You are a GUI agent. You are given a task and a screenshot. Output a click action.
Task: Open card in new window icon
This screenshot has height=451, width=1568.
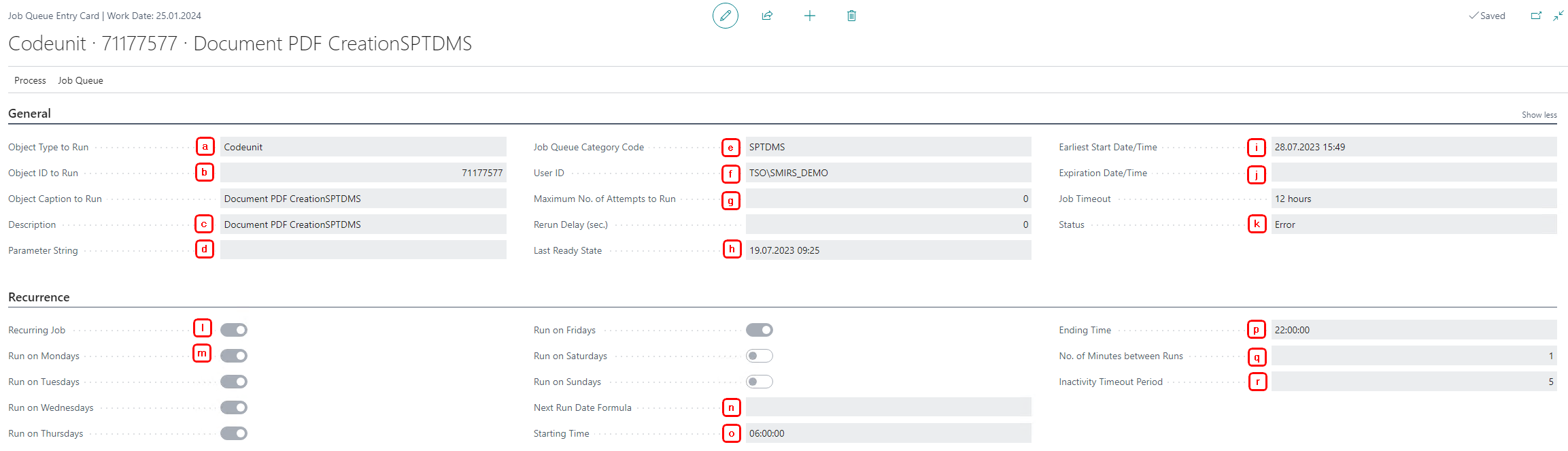(x=1536, y=16)
